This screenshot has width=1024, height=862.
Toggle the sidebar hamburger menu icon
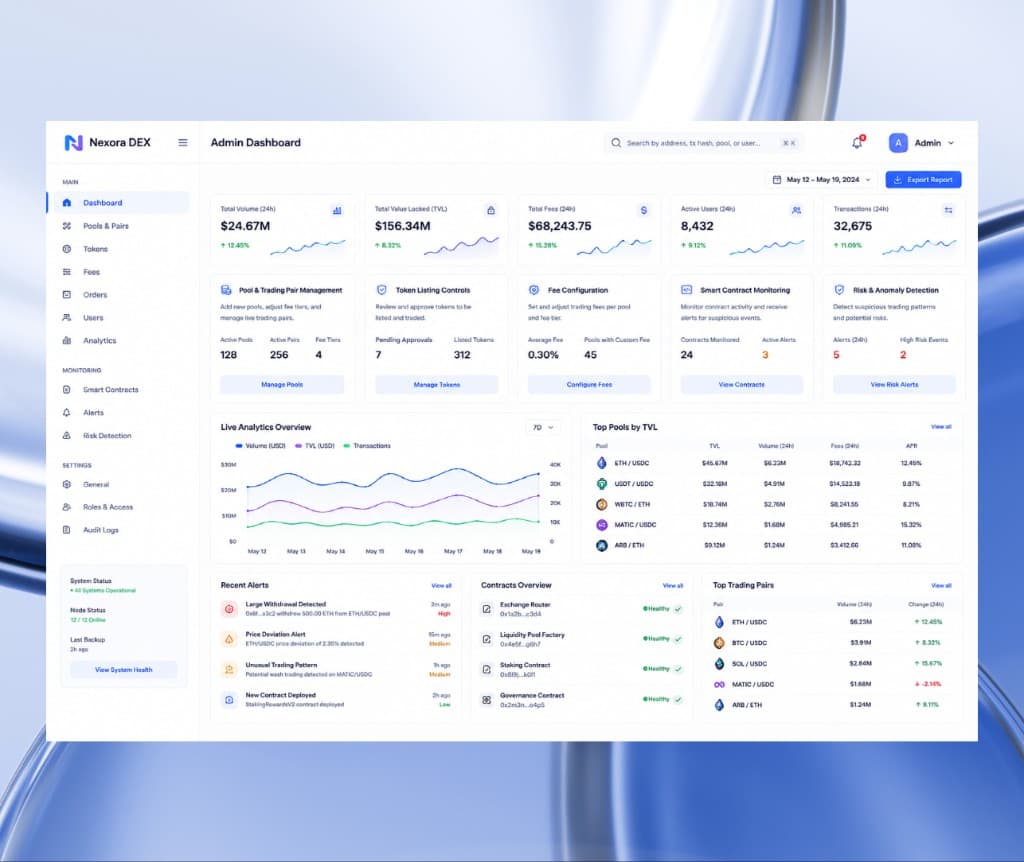183,142
